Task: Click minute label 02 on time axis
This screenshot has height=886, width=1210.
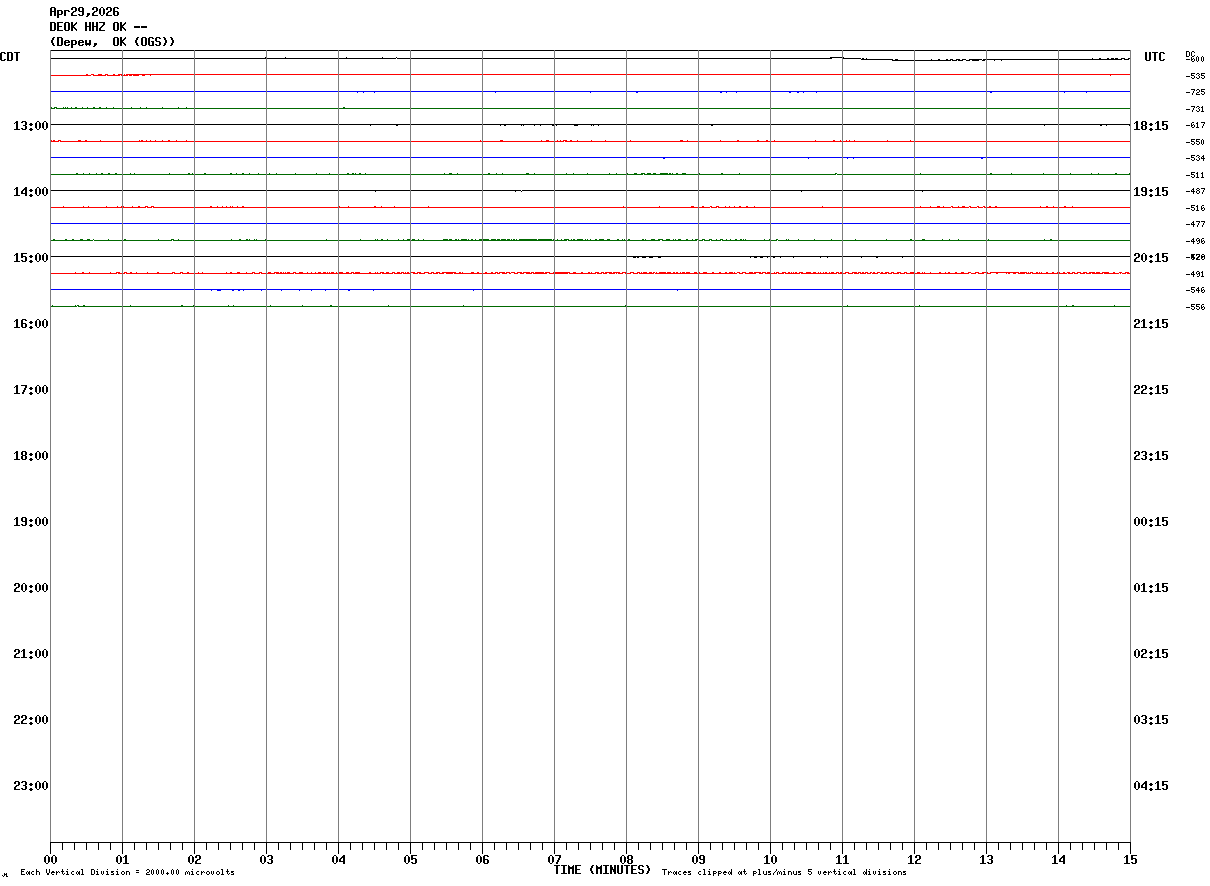Action: tap(194, 860)
